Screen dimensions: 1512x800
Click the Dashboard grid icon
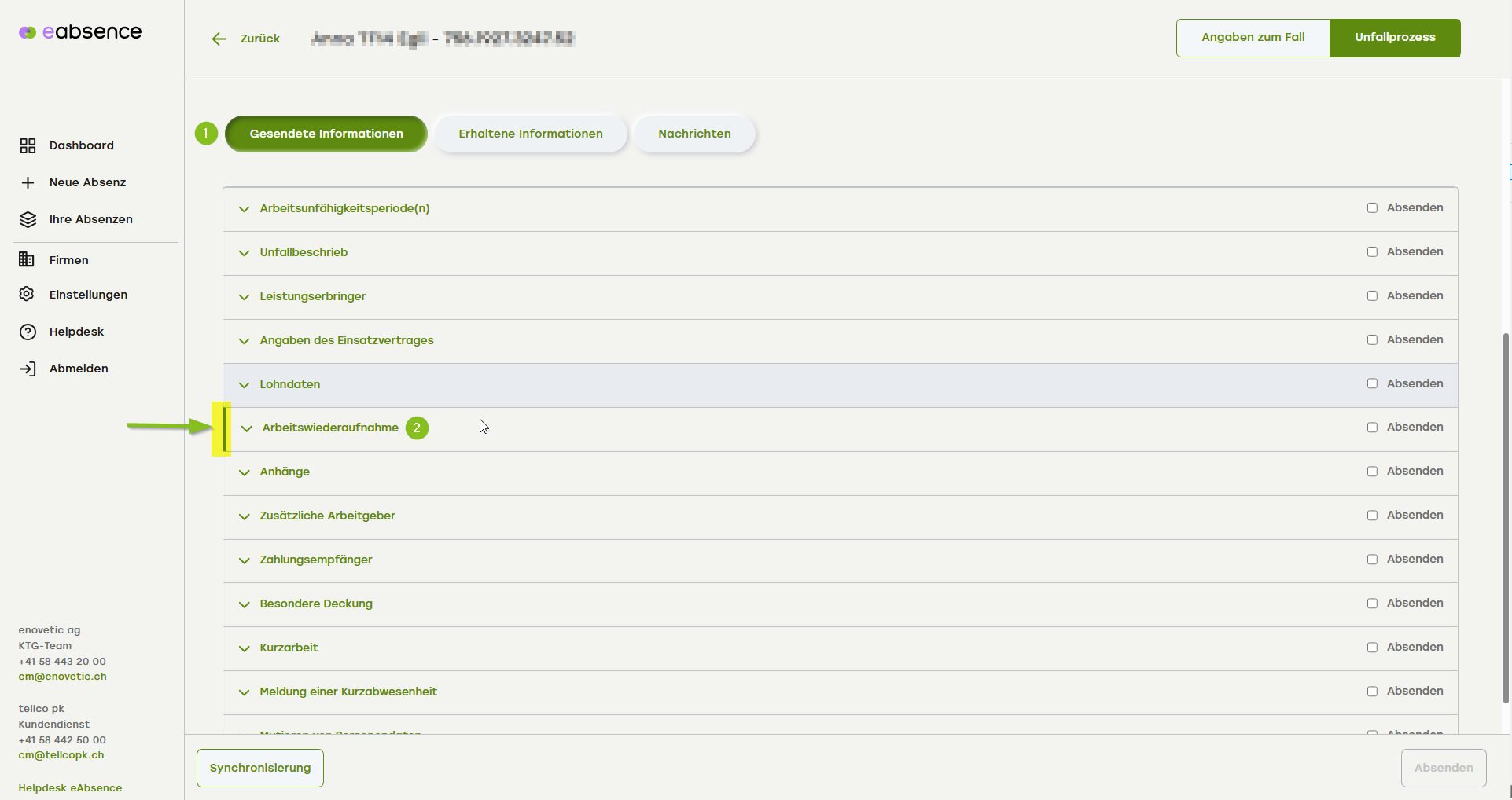click(x=28, y=145)
